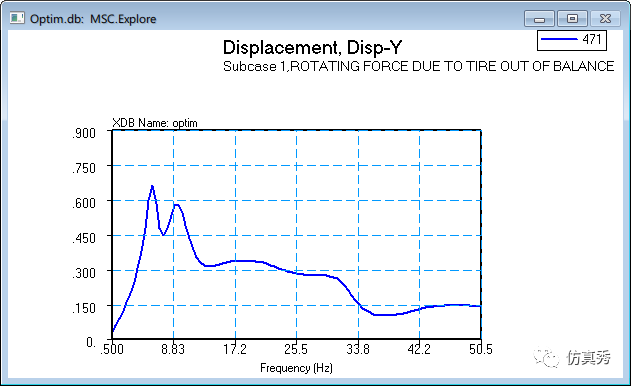This screenshot has width=631, height=386.
Task: Click the 33.8 x-axis value
Action: (358, 349)
